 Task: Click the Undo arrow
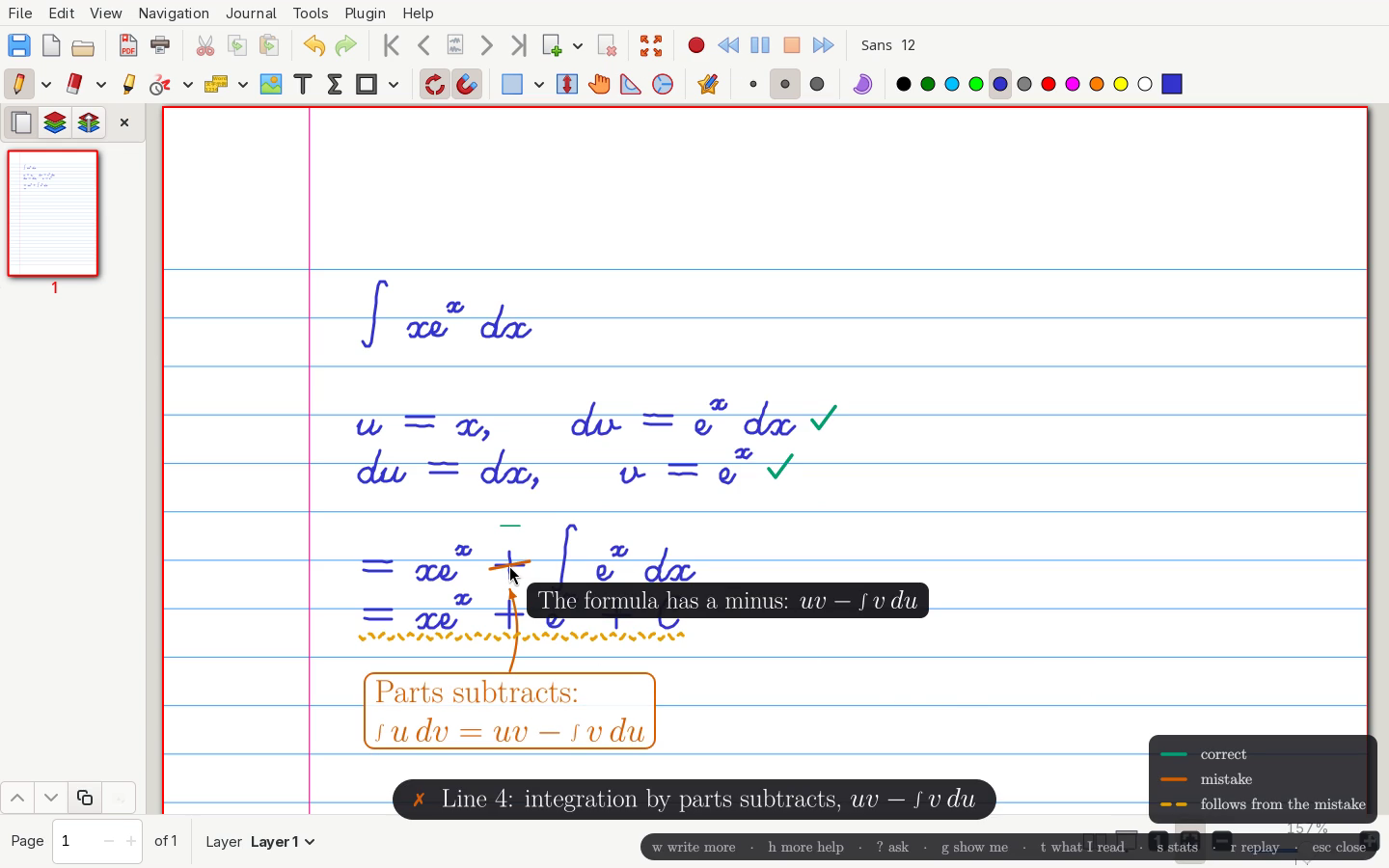[x=314, y=45]
